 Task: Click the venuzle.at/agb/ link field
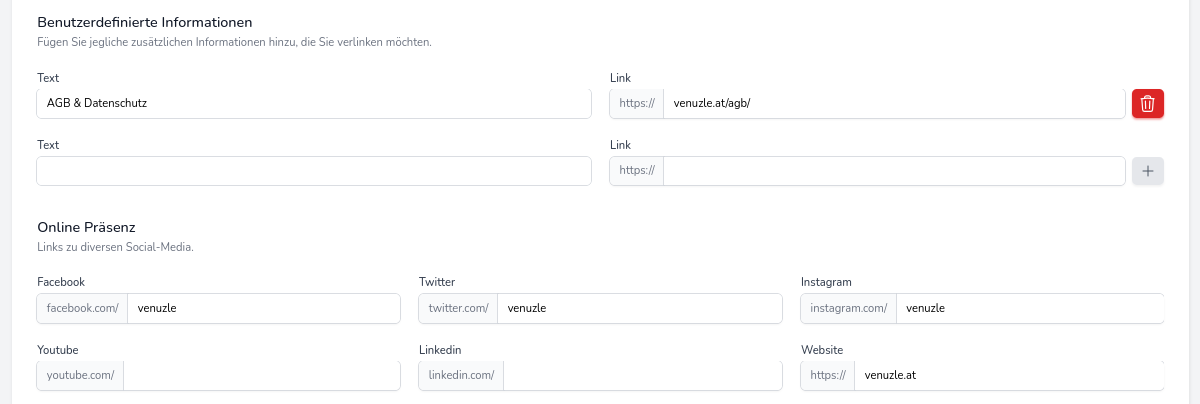click(893, 103)
